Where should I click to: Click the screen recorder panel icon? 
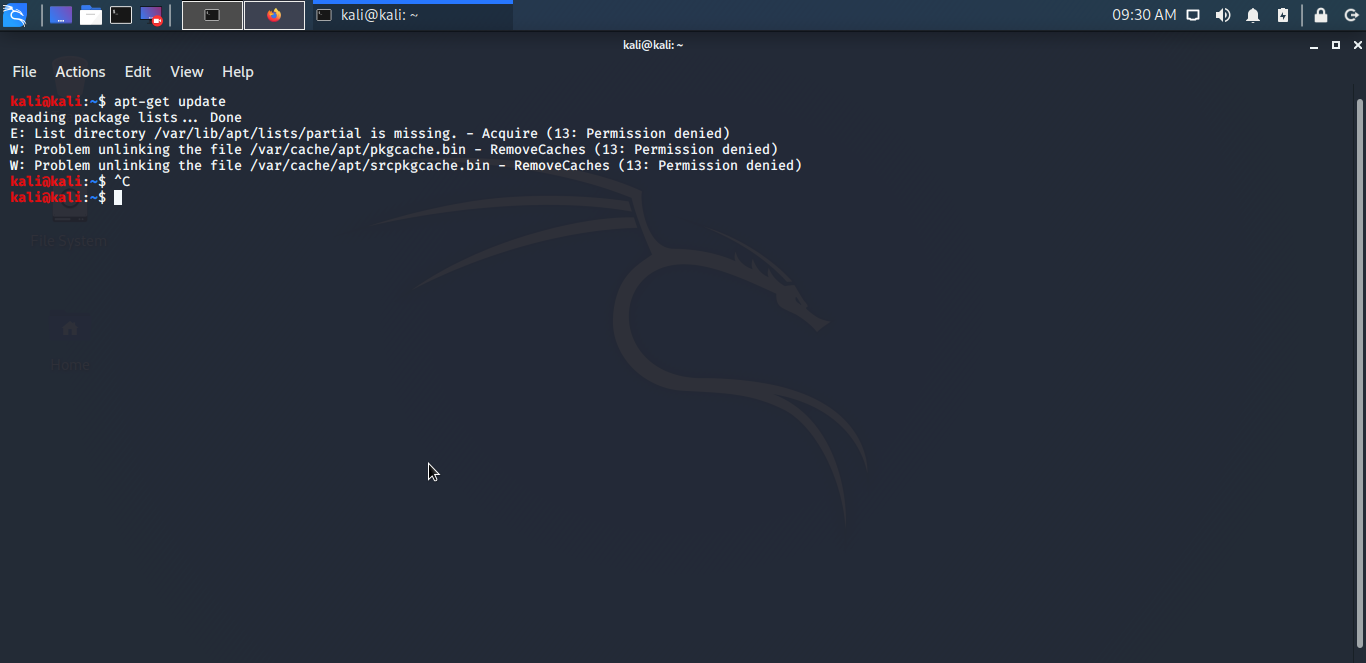(x=151, y=15)
